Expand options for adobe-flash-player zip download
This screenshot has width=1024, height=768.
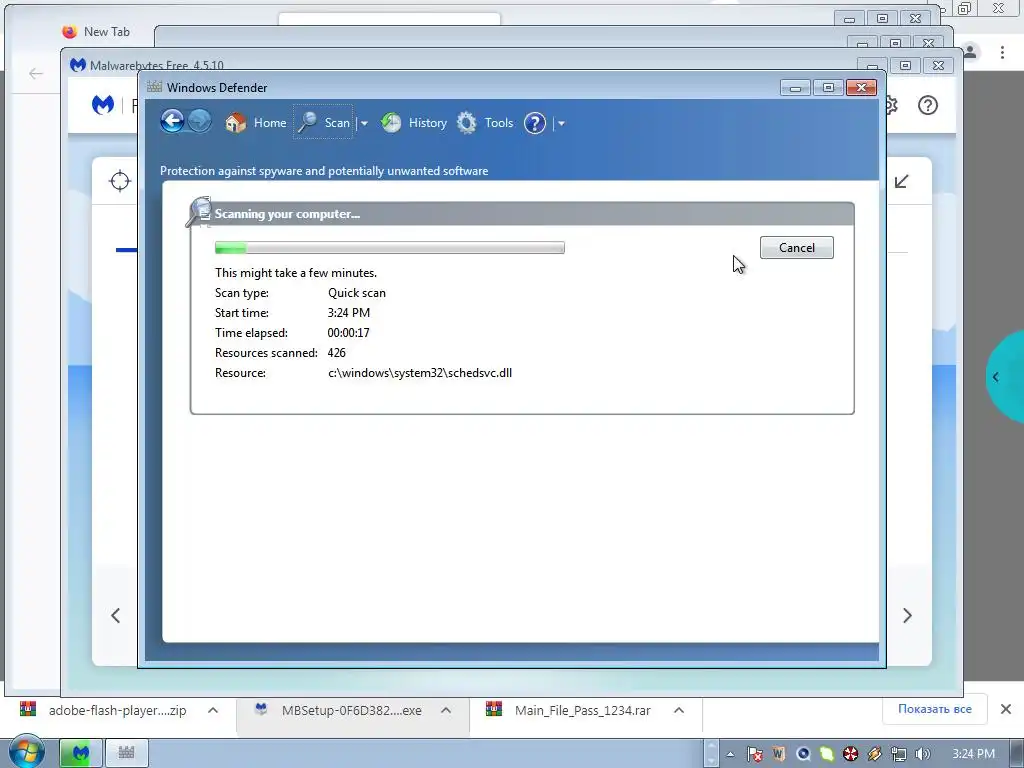pos(213,710)
